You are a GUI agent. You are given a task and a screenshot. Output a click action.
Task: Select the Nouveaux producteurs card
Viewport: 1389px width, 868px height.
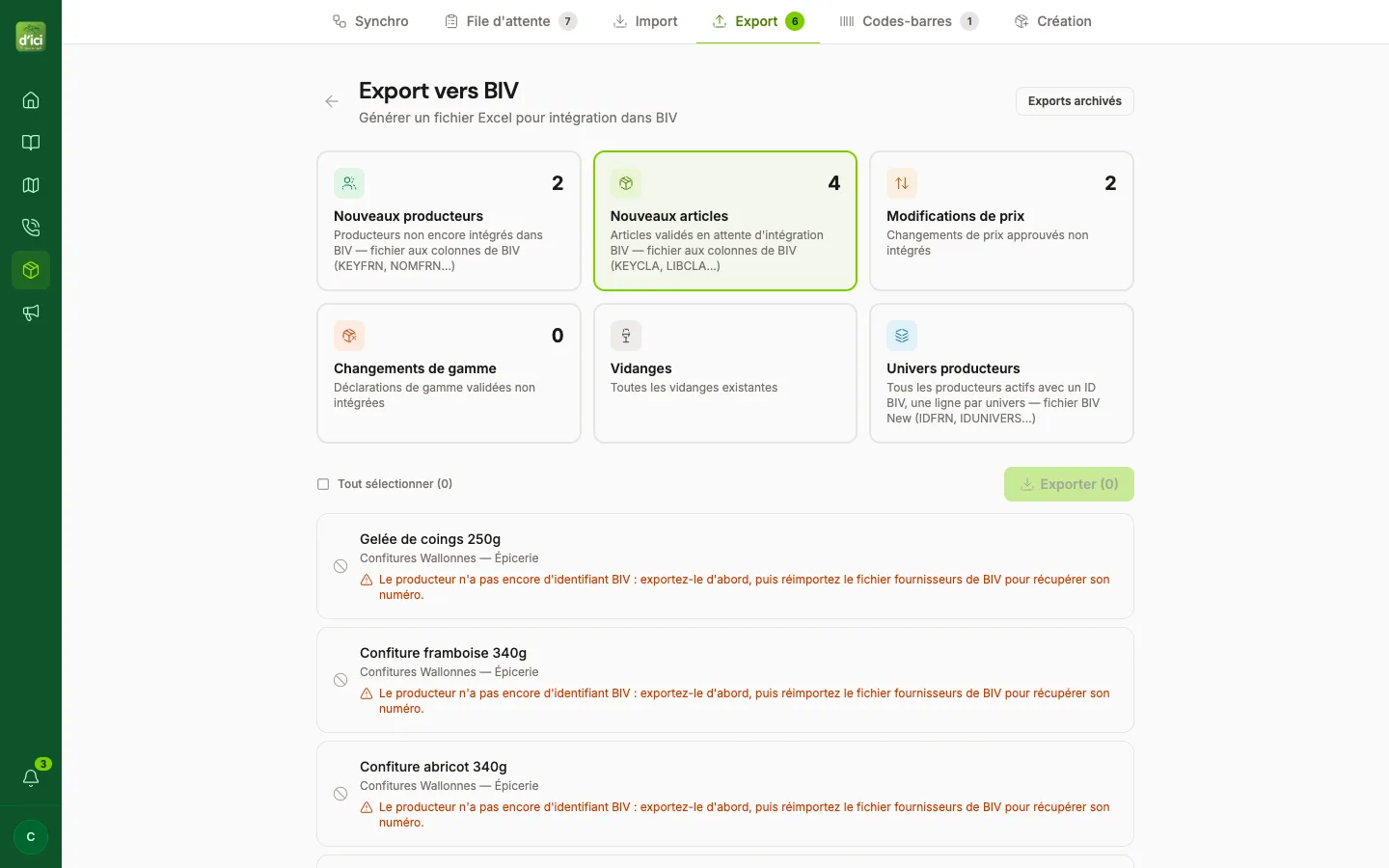[x=449, y=221]
